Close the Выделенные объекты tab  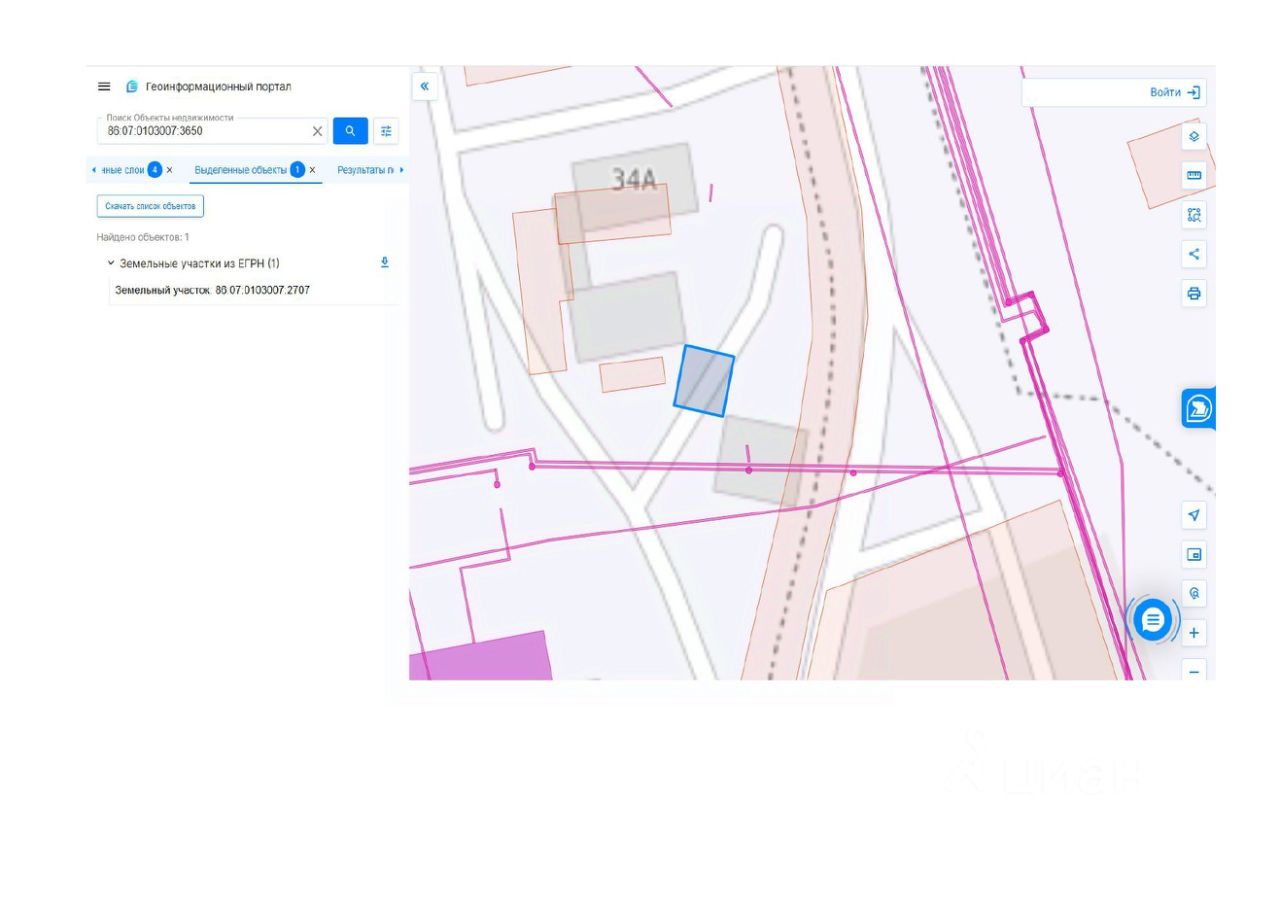[312, 170]
